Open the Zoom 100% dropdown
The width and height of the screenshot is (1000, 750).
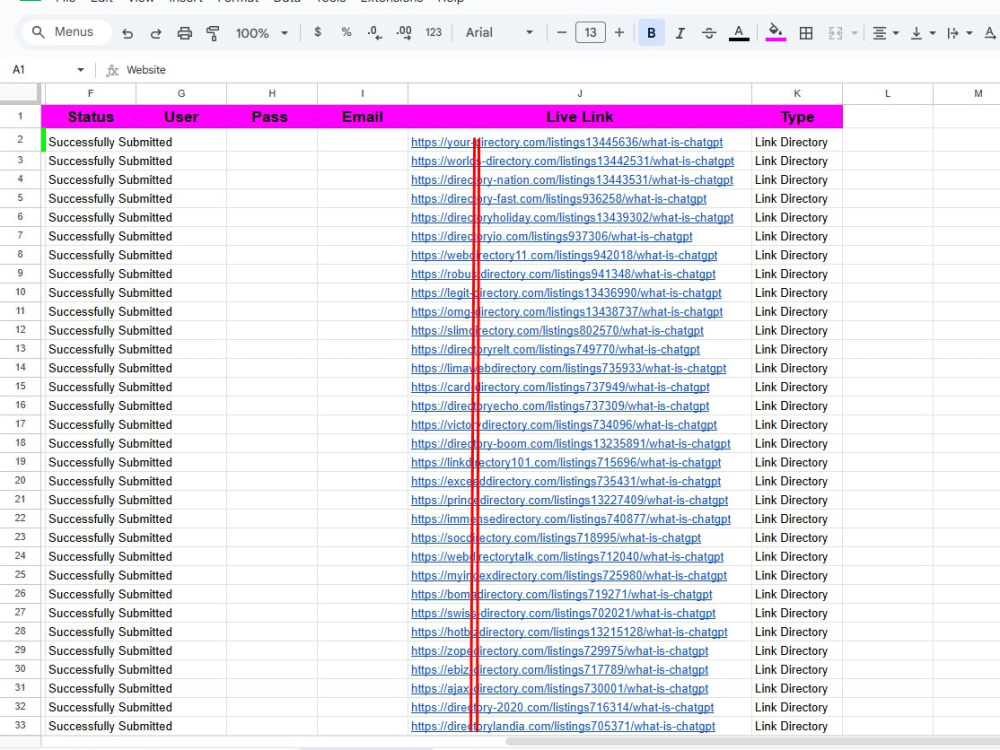click(261, 33)
